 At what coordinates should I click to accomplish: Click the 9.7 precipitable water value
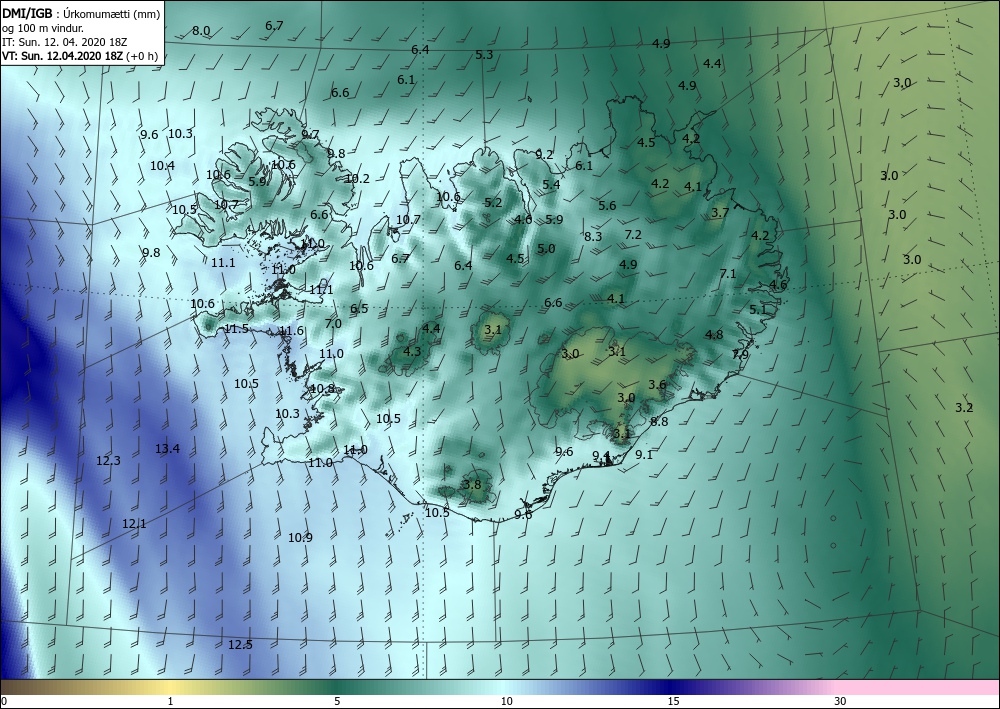[x=310, y=134]
